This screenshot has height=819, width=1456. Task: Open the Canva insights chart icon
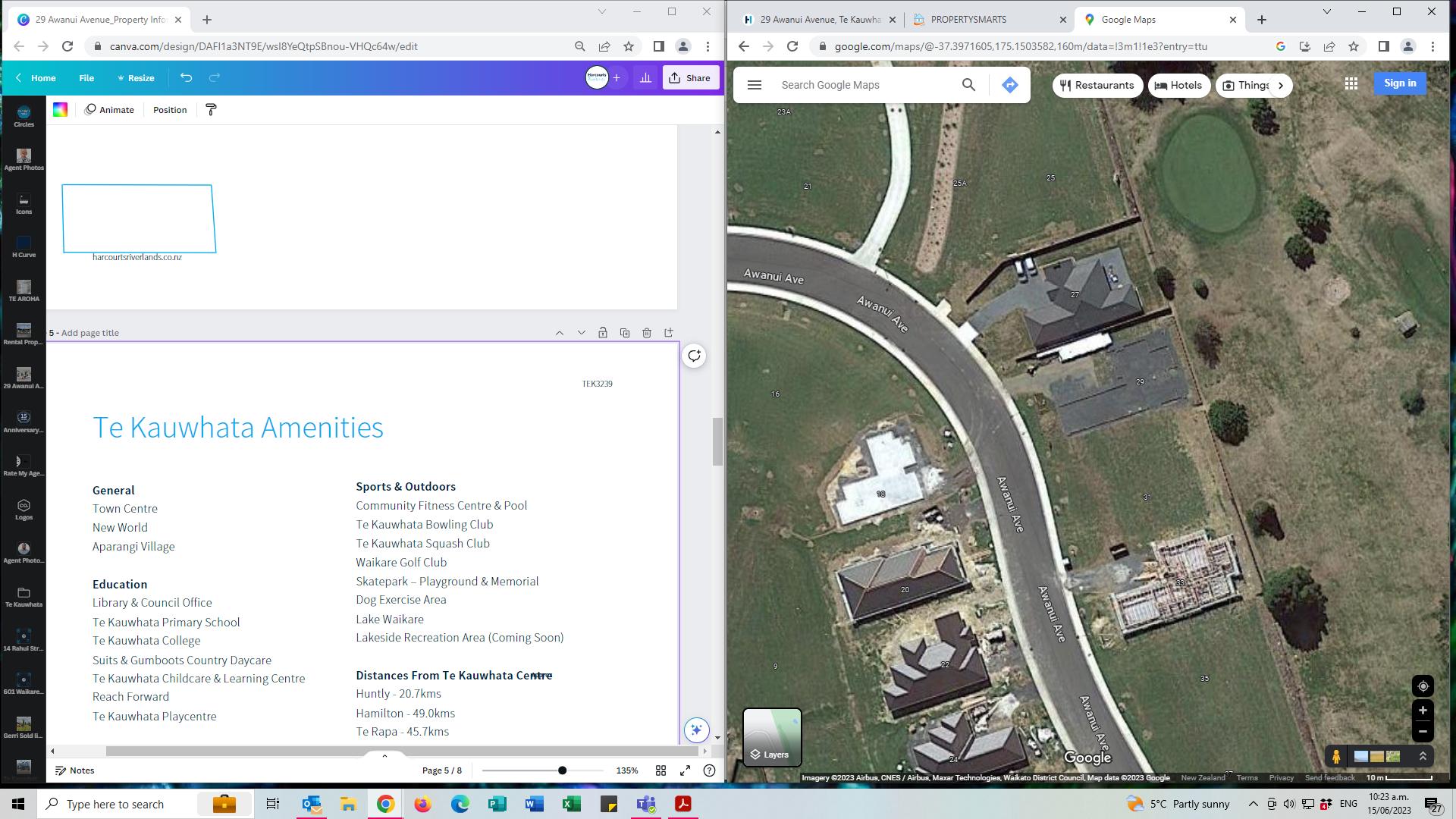[645, 78]
